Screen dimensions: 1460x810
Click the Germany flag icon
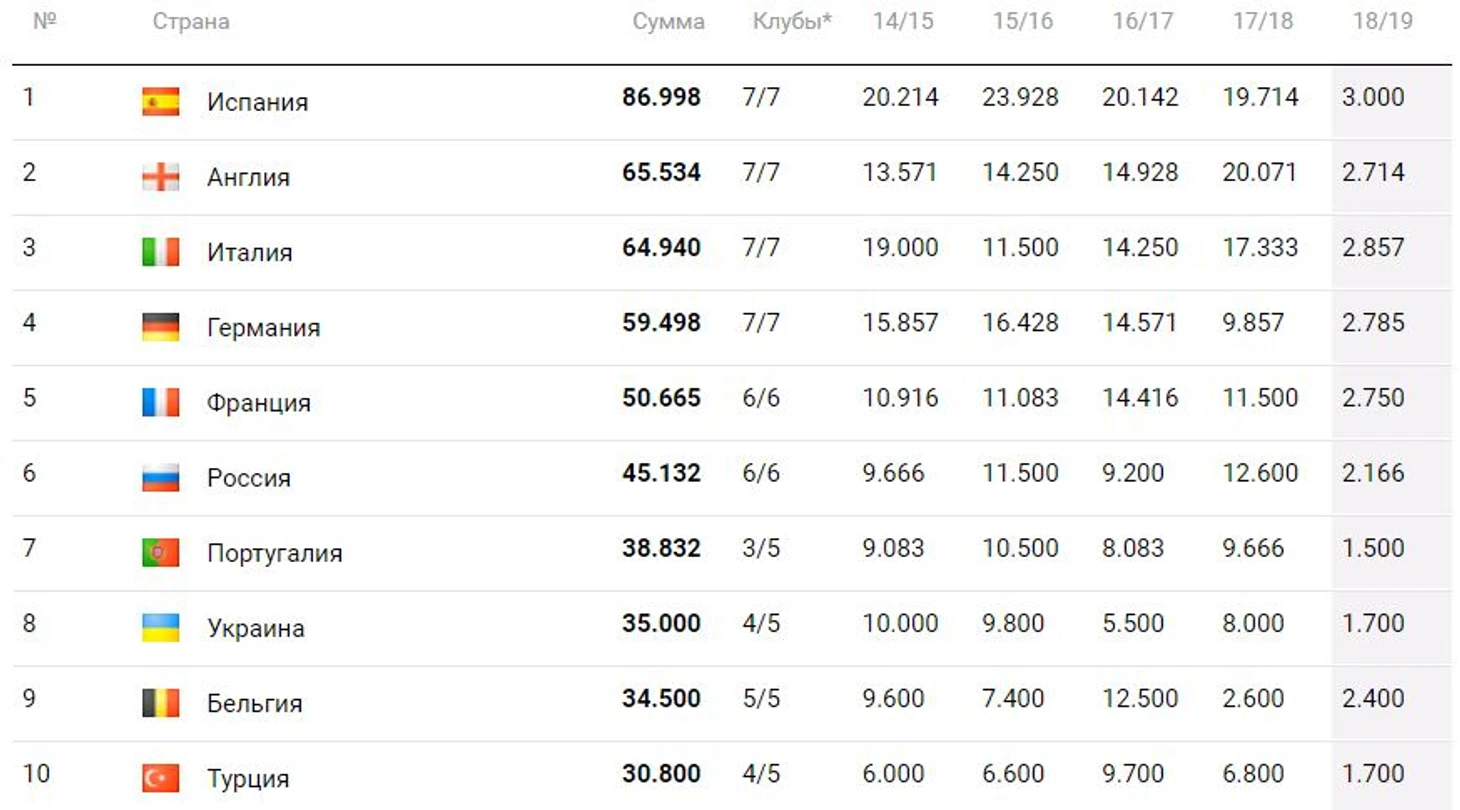coord(161,327)
